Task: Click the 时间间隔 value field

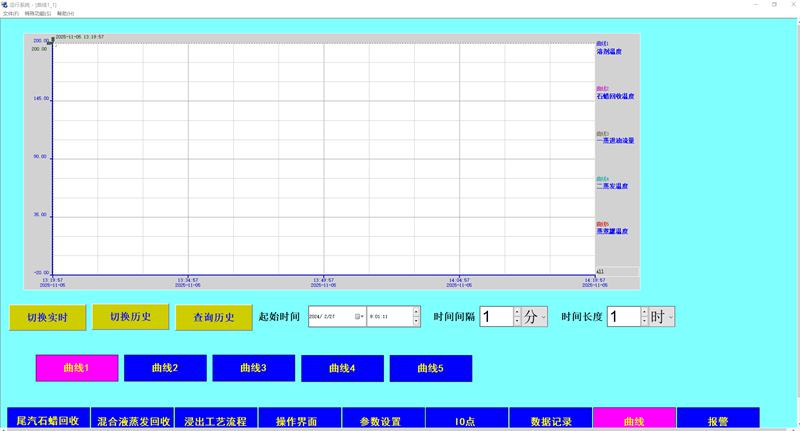Action: pyautogui.click(x=496, y=316)
